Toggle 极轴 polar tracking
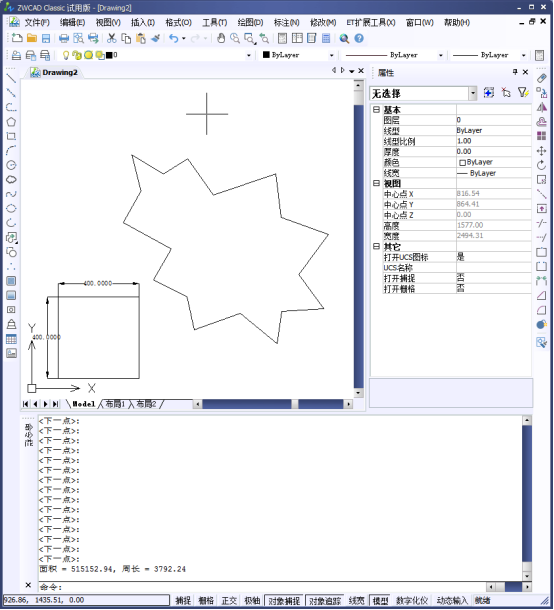 point(252,600)
